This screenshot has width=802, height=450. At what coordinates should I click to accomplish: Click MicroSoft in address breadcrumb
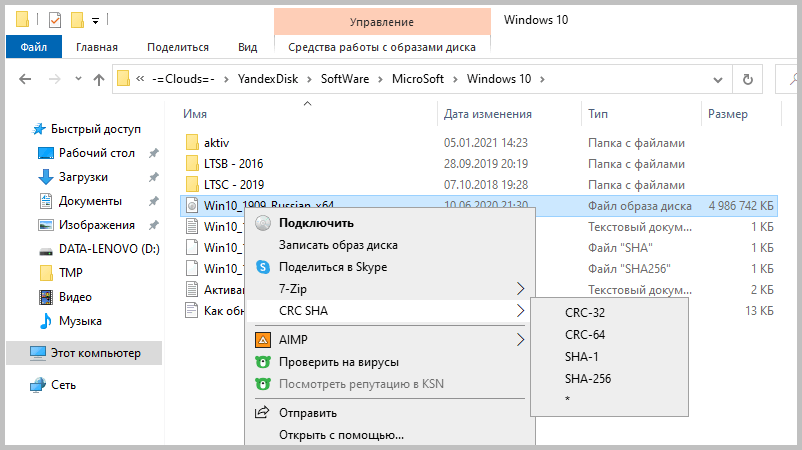[x=418, y=79]
